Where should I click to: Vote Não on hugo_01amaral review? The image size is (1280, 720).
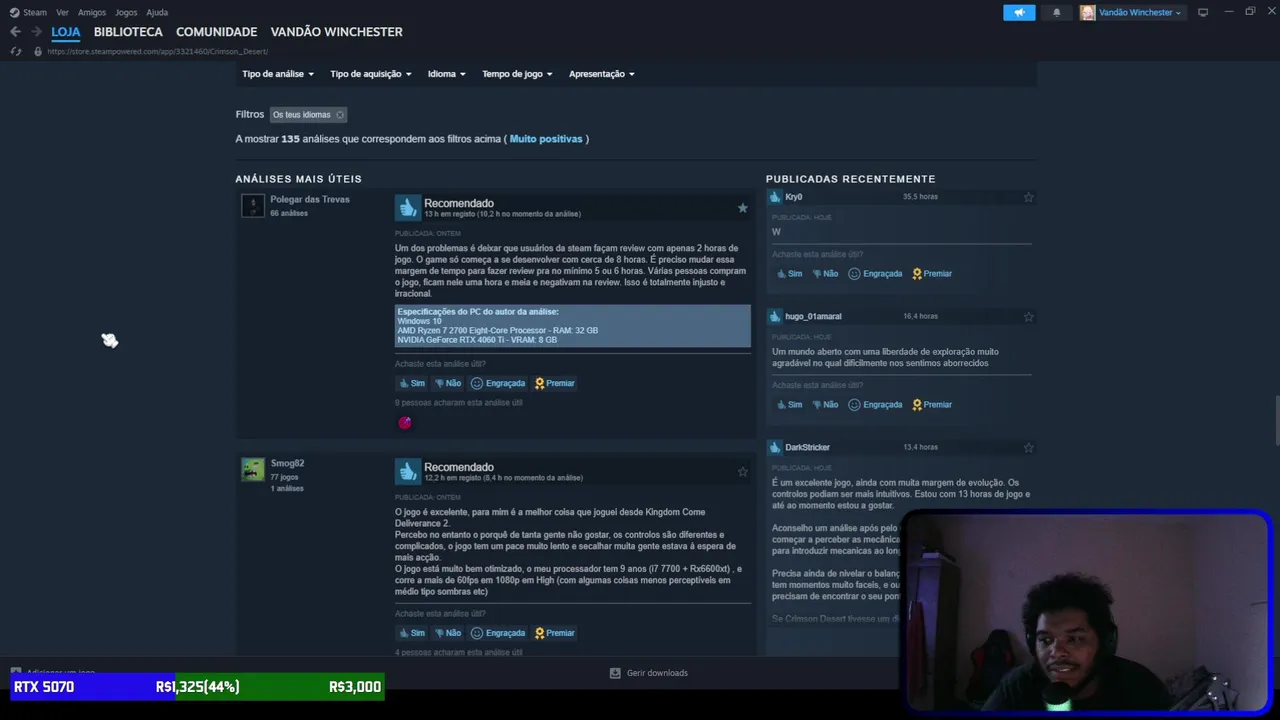point(824,405)
